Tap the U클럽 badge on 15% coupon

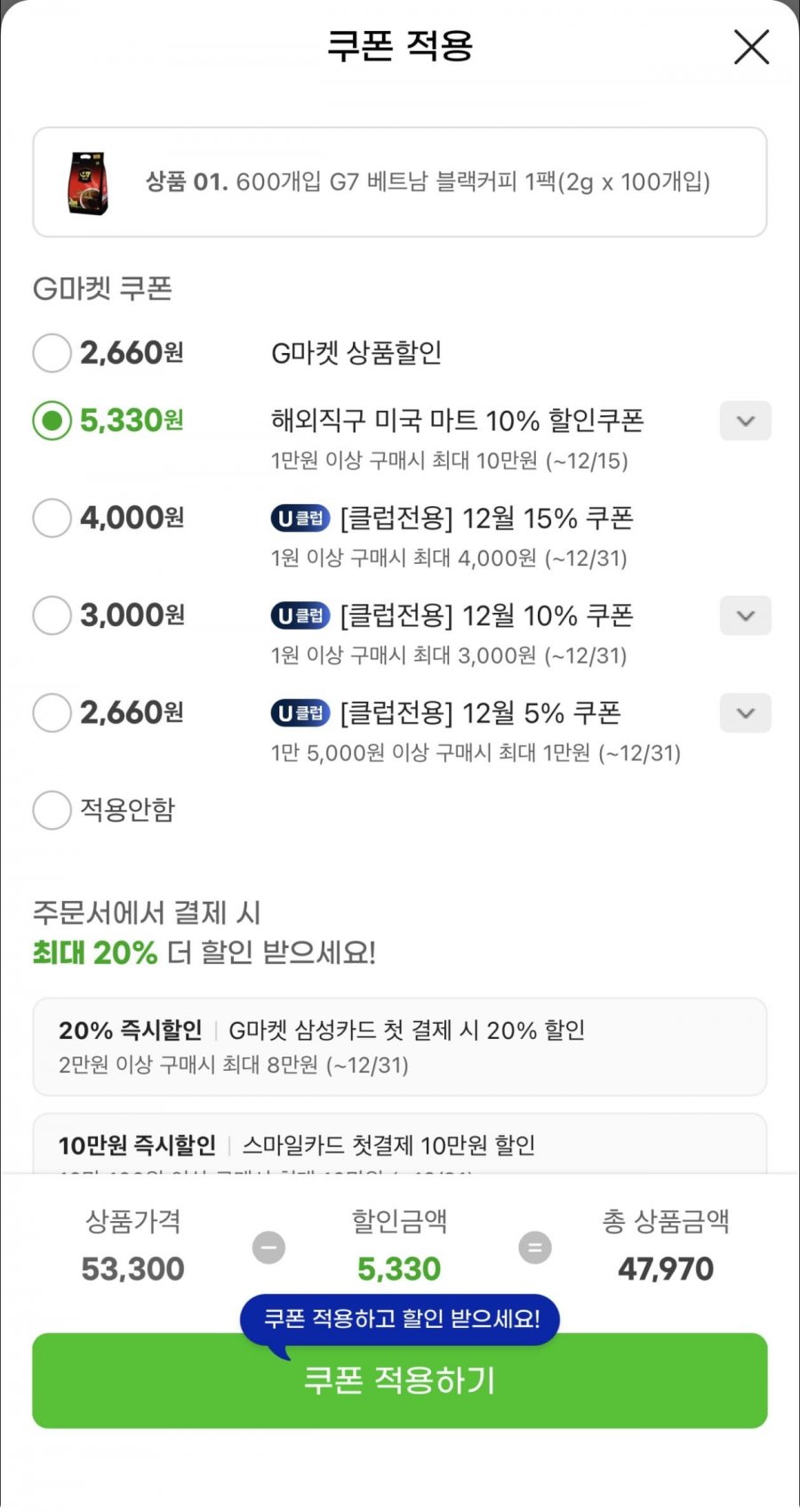pyautogui.click(x=300, y=518)
